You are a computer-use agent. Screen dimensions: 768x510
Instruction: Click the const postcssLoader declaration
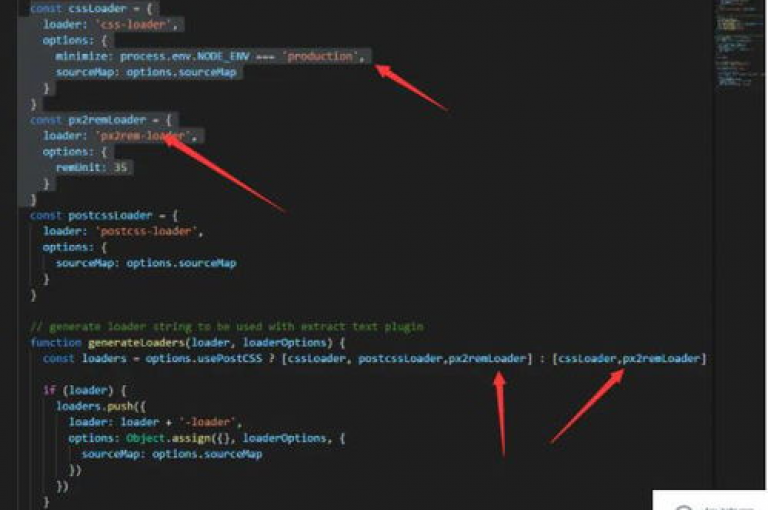[x=91, y=216]
